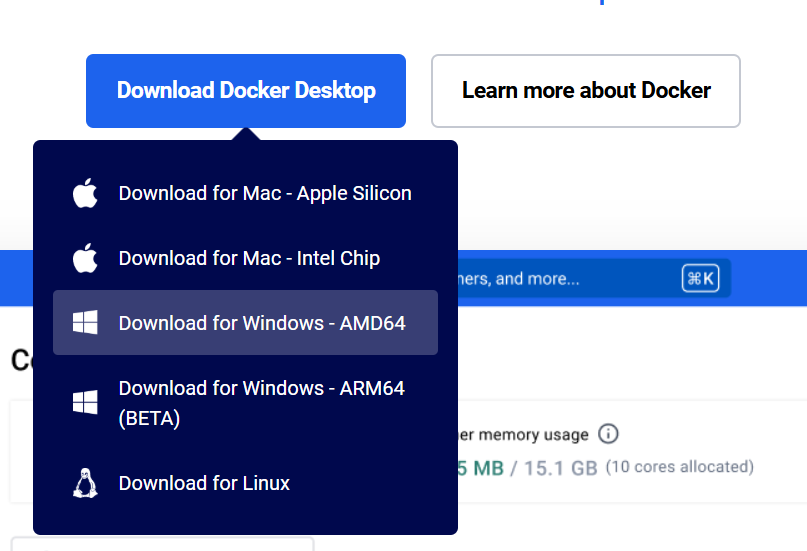
Task: Click Windows logo beside ARM64 option
Action: [85, 402]
